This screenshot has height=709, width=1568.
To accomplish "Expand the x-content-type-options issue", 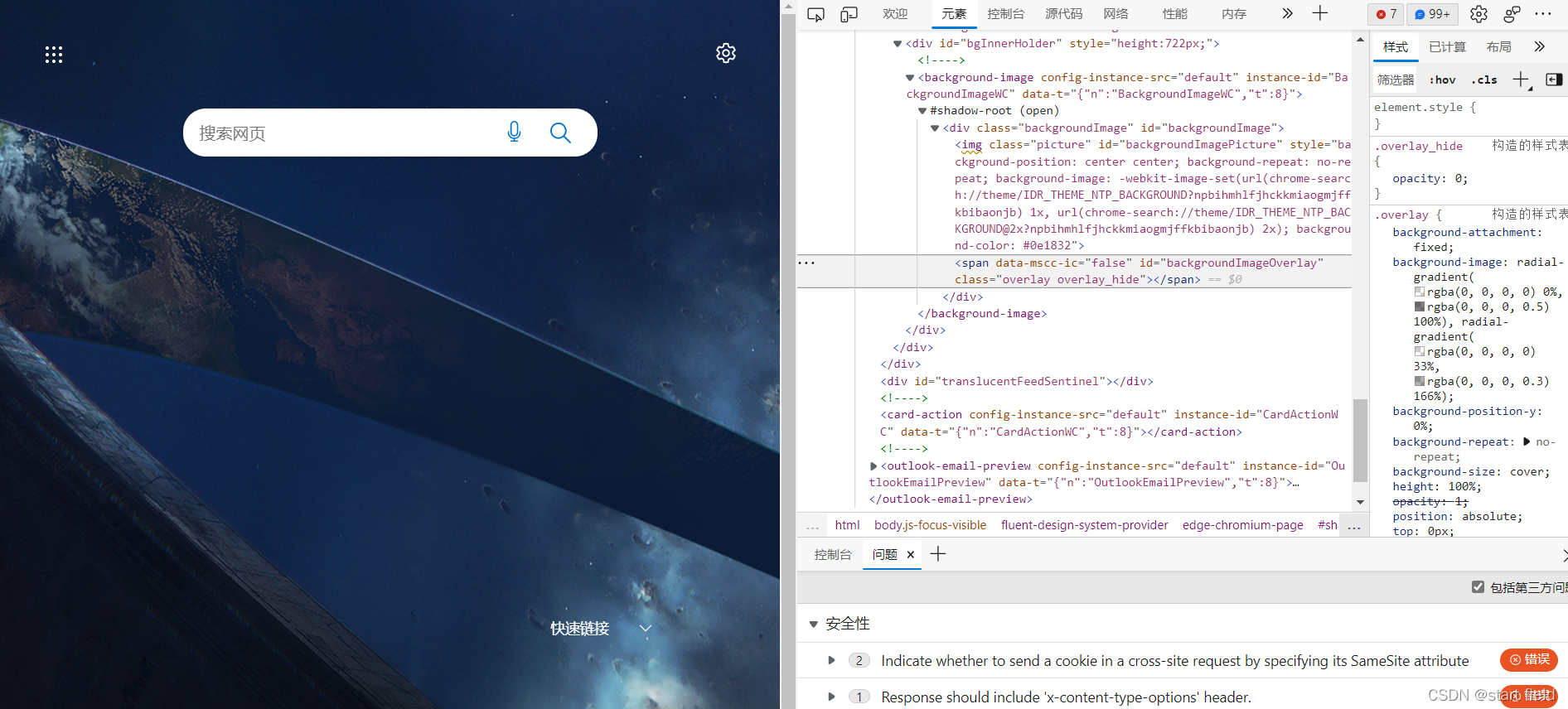I will [x=831, y=697].
